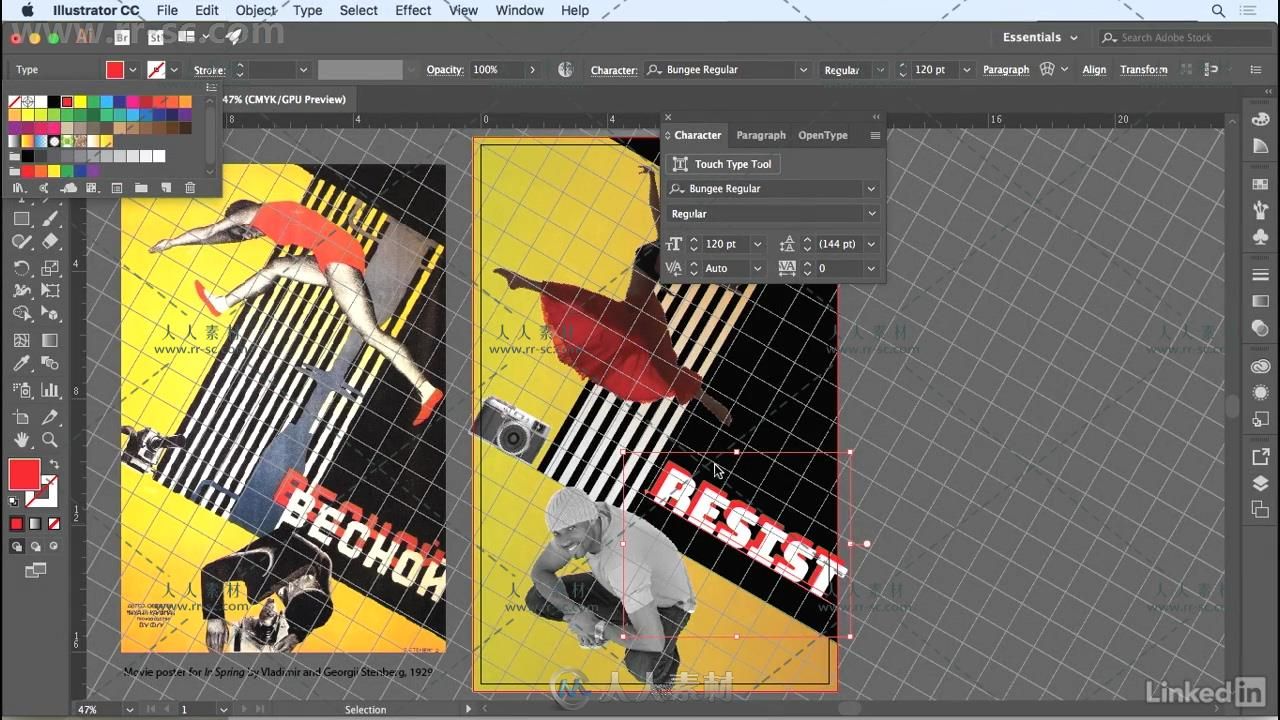Enable Draw Normal mode
This screenshot has height=720, width=1280.
[x=16, y=546]
